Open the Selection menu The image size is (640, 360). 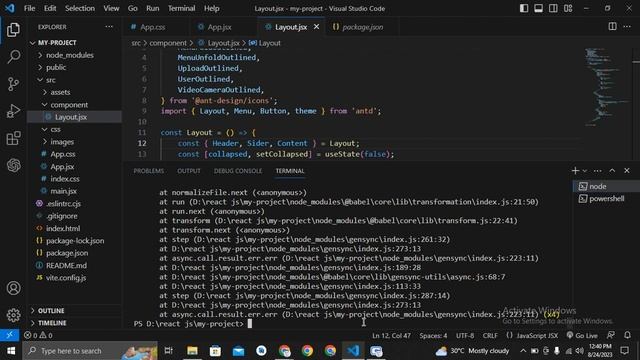point(80,8)
